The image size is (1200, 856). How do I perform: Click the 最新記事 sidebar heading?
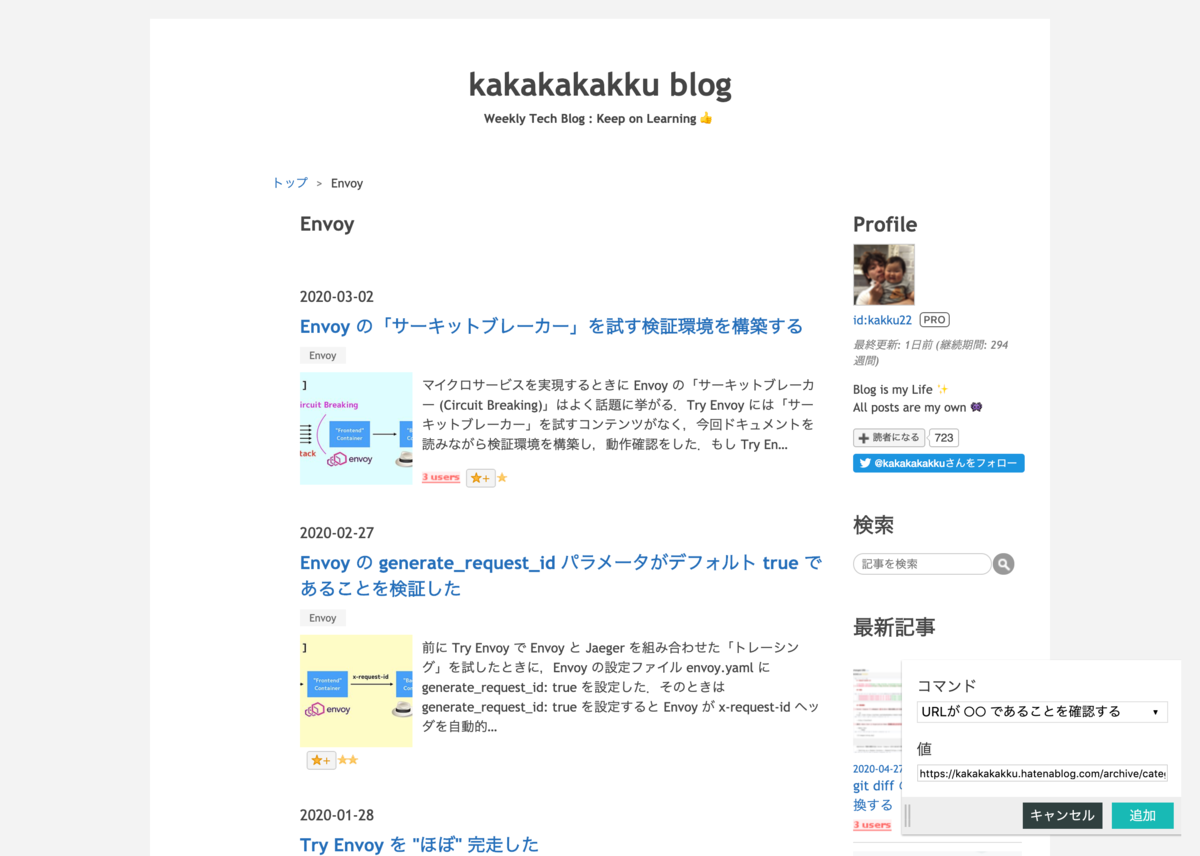pyautogui.click(x=894, y=628)
